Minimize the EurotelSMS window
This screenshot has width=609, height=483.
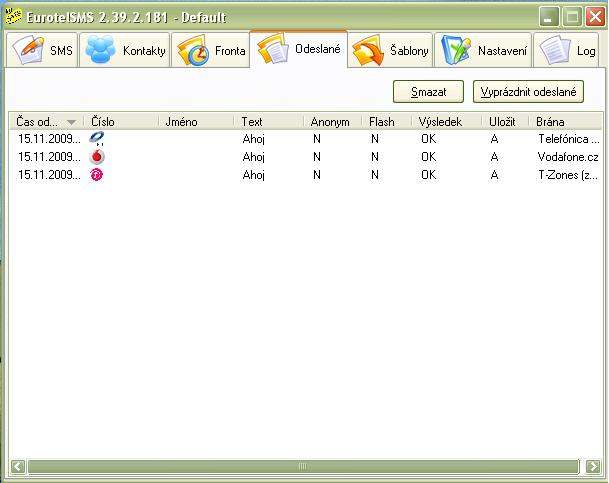tap(549, 17)
